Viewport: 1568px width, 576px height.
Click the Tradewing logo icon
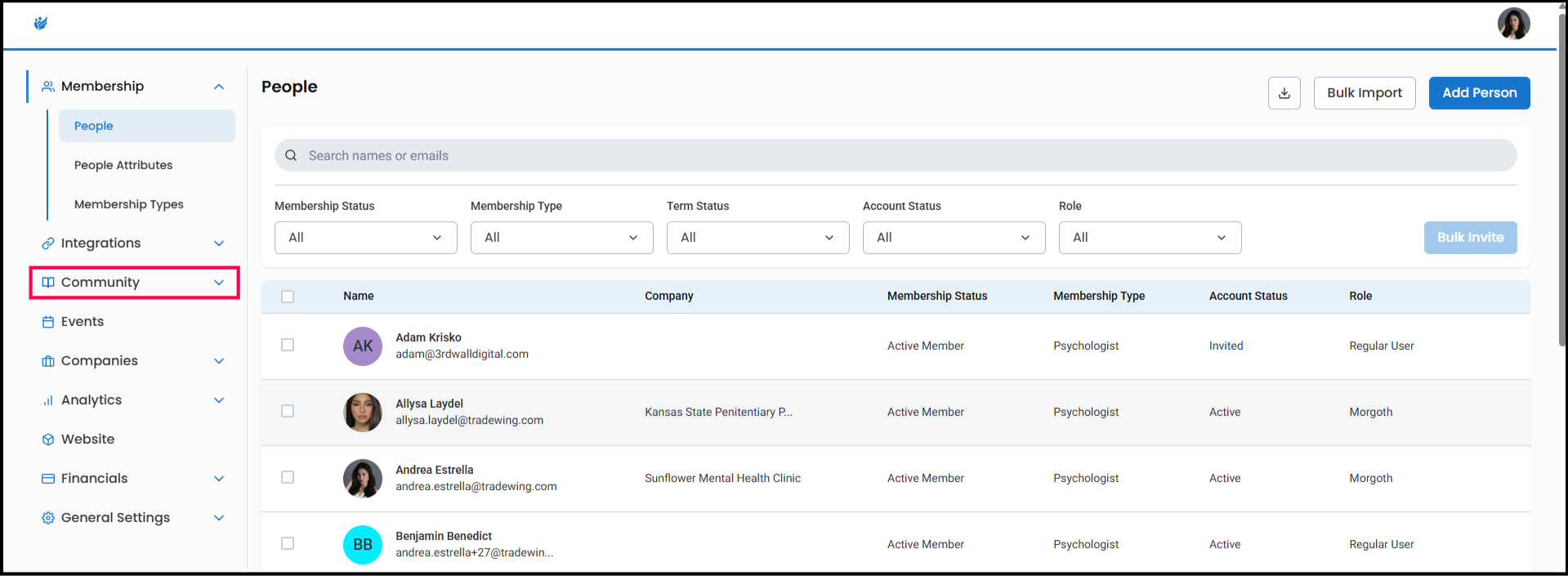pos(41,23)
